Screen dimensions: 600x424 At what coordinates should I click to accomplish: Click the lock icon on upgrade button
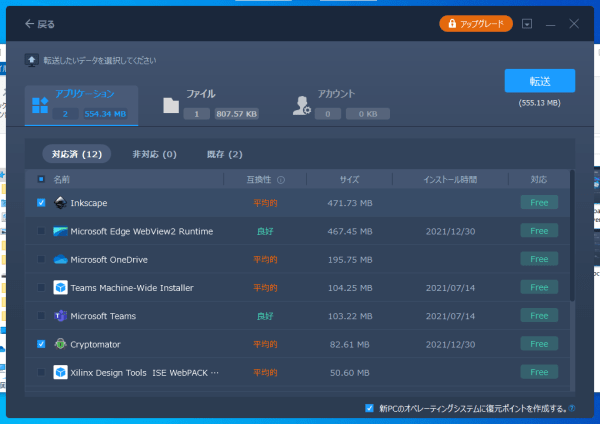coord(452,24)
